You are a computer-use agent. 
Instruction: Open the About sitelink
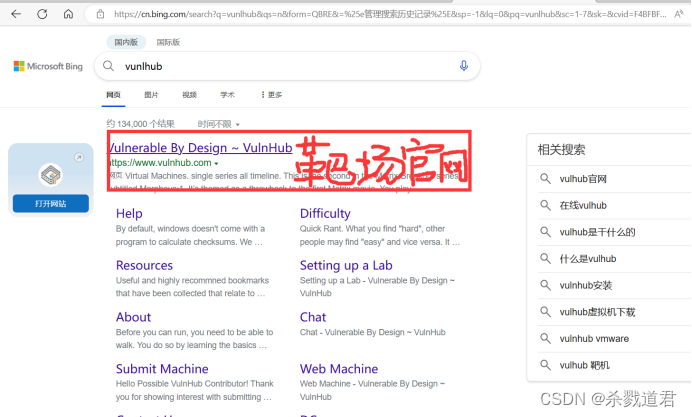coord(134,317)
